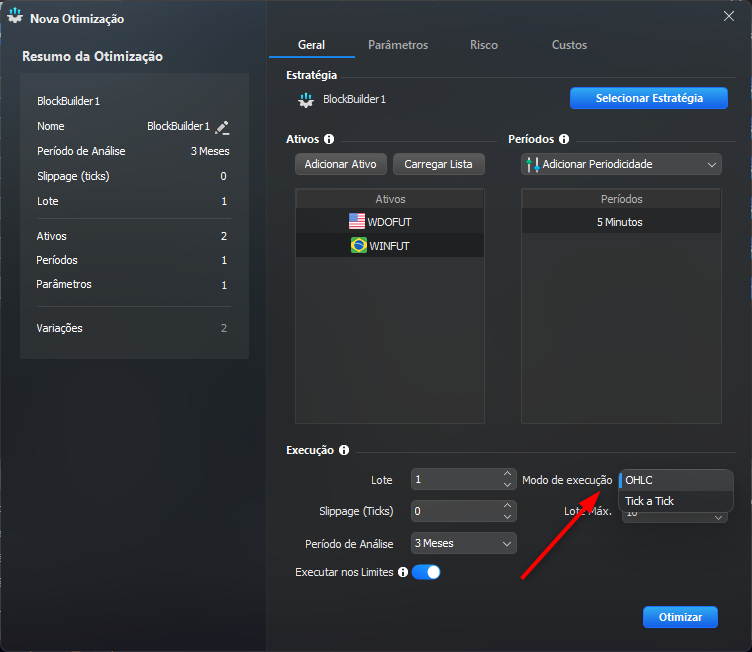Switch to the Parâmetros tab

point(398,45)
